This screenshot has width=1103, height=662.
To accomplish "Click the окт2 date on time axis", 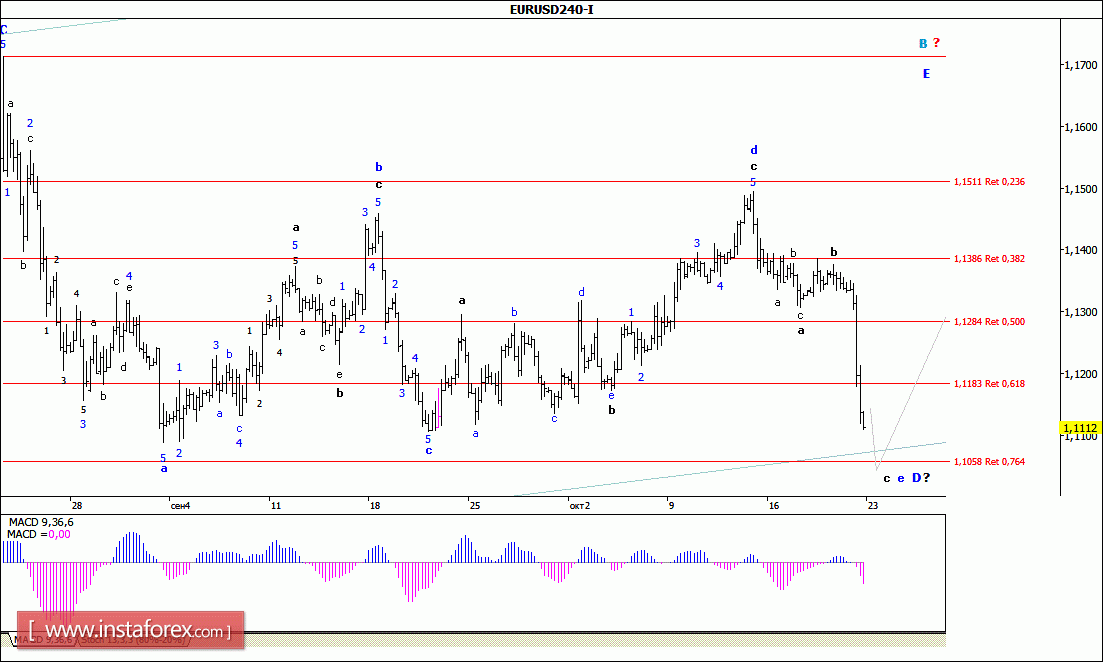I will pyautogui.click(x=579, y=505).
